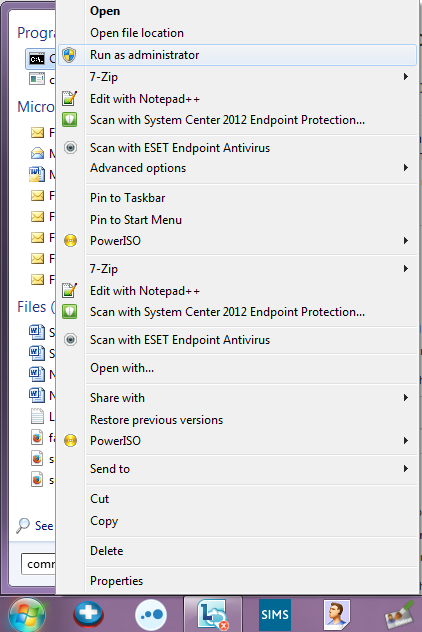Select the Delete menu entry
This screenshot has height=632, width=422.
click(106, 551)
